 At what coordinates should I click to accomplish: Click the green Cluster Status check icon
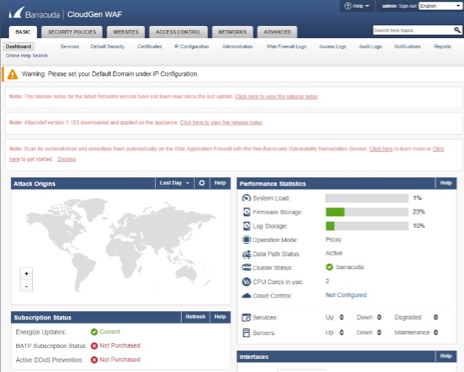[329, 267]
